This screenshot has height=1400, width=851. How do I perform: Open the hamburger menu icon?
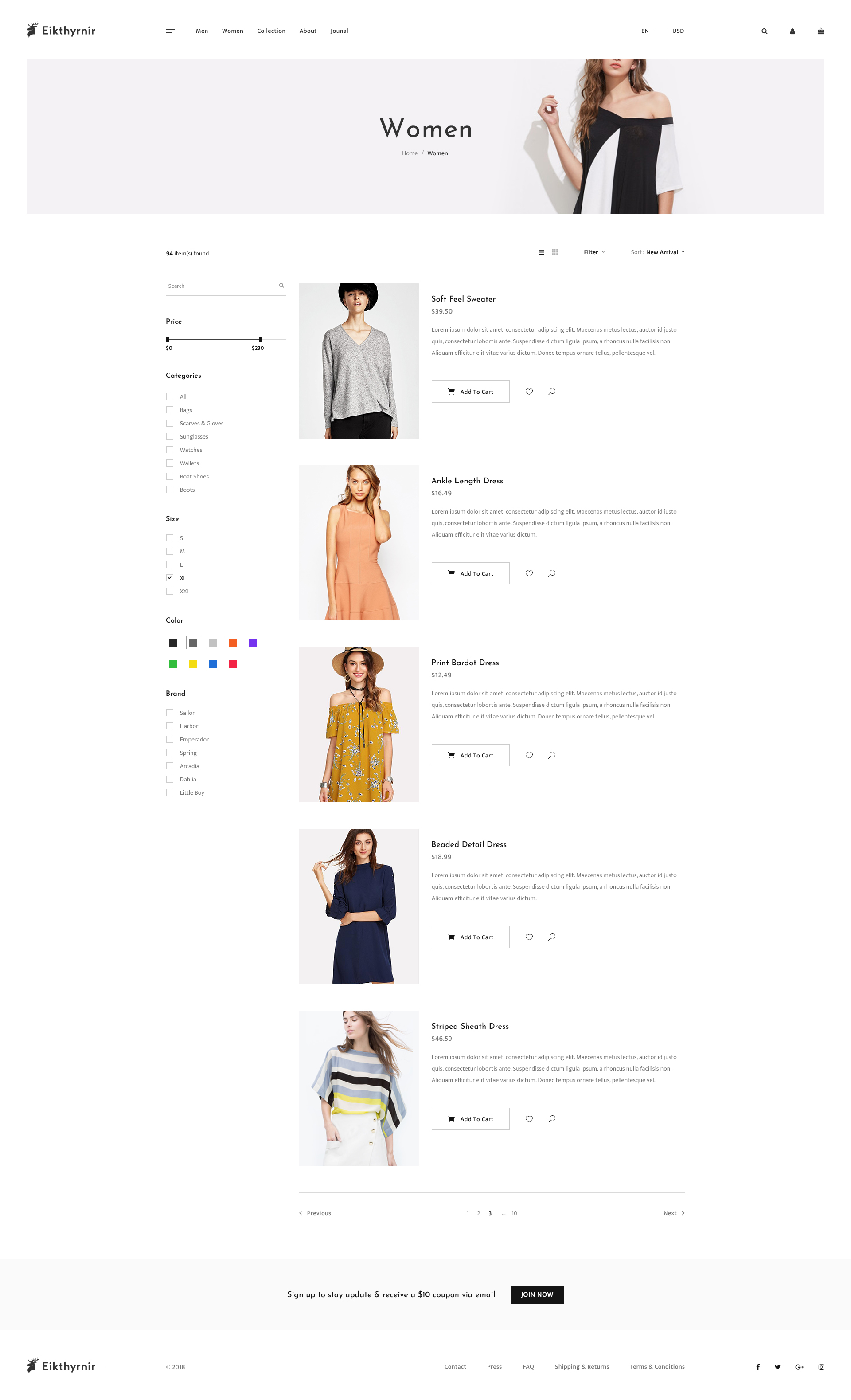pyautogui.click(x=170, y=31)
